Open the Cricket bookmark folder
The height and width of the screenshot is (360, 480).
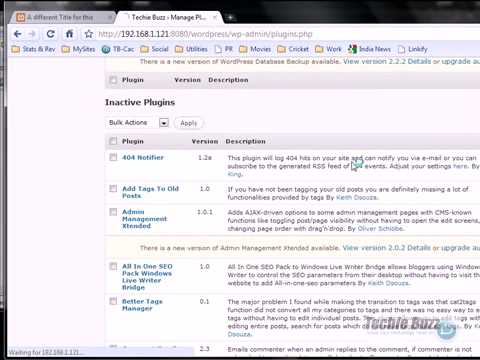293,49
